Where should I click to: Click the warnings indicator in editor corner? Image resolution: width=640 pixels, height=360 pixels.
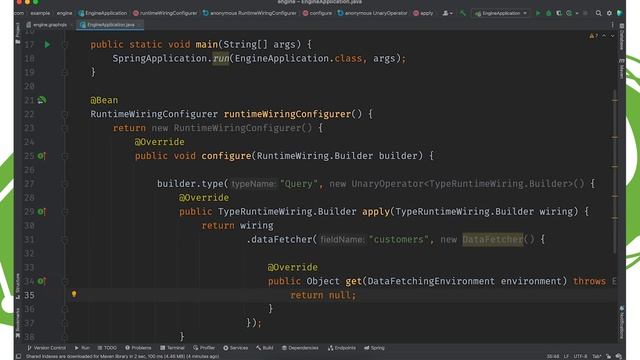tap(593, 36)
